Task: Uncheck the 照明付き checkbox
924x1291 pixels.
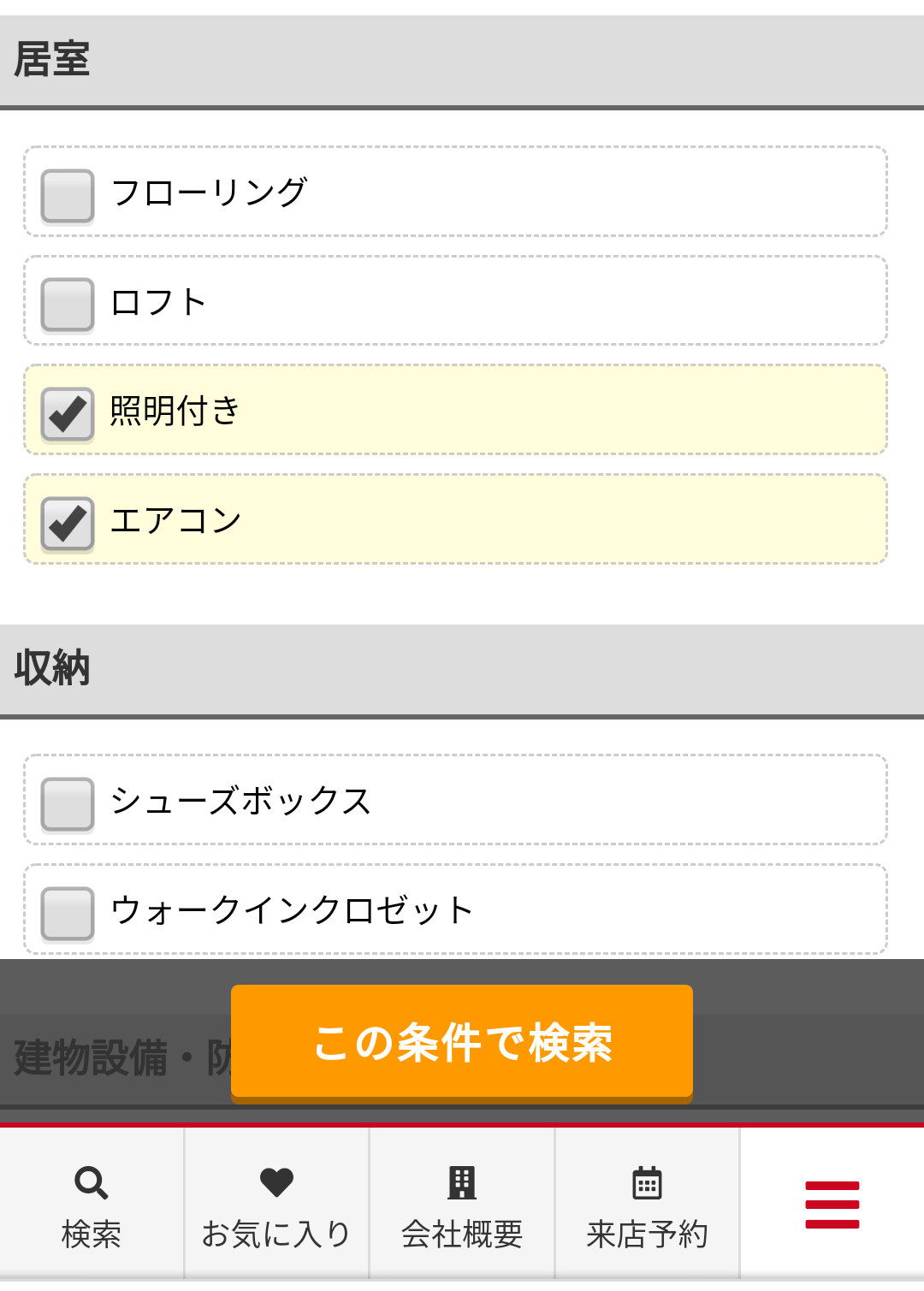Action: pos(68,413)
